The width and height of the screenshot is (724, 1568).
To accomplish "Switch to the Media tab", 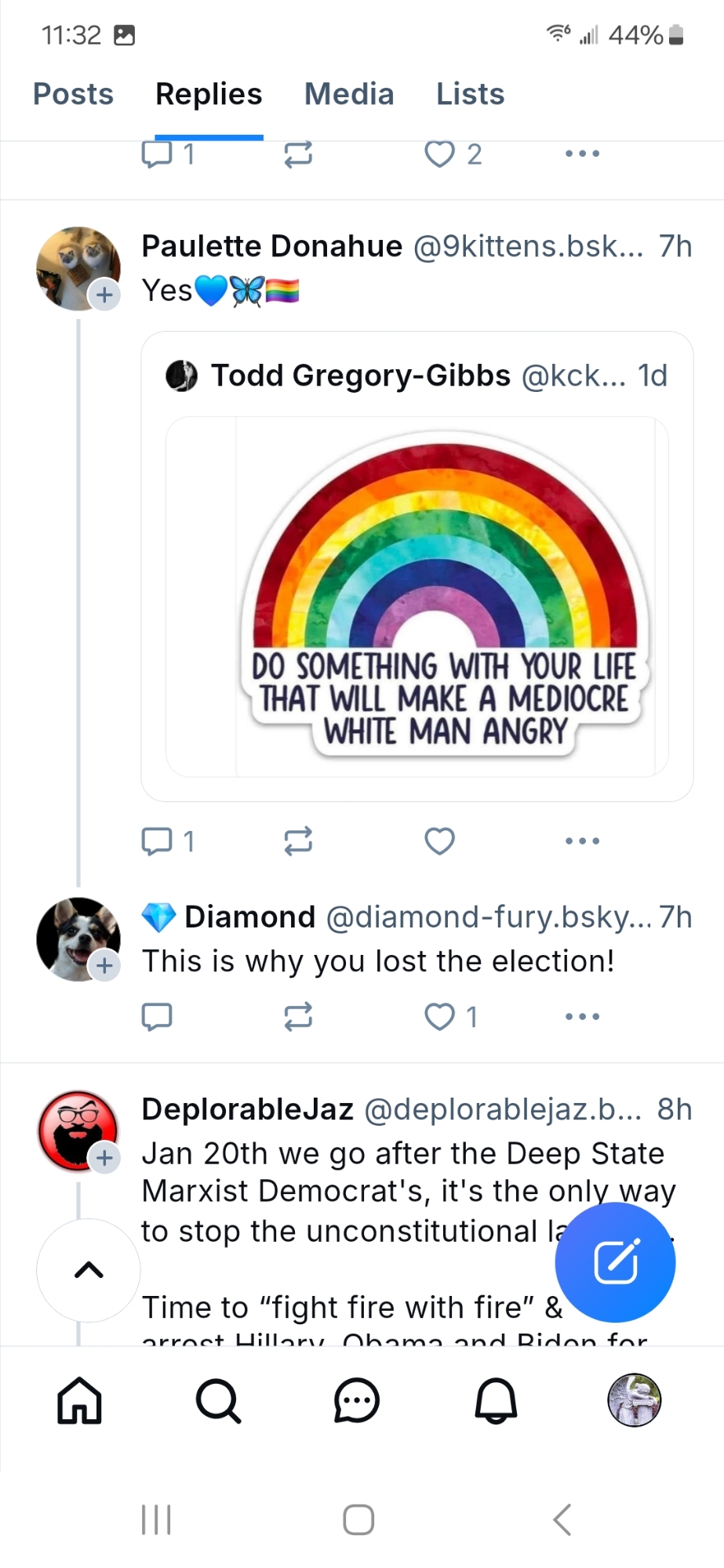I will pos(349,94).
